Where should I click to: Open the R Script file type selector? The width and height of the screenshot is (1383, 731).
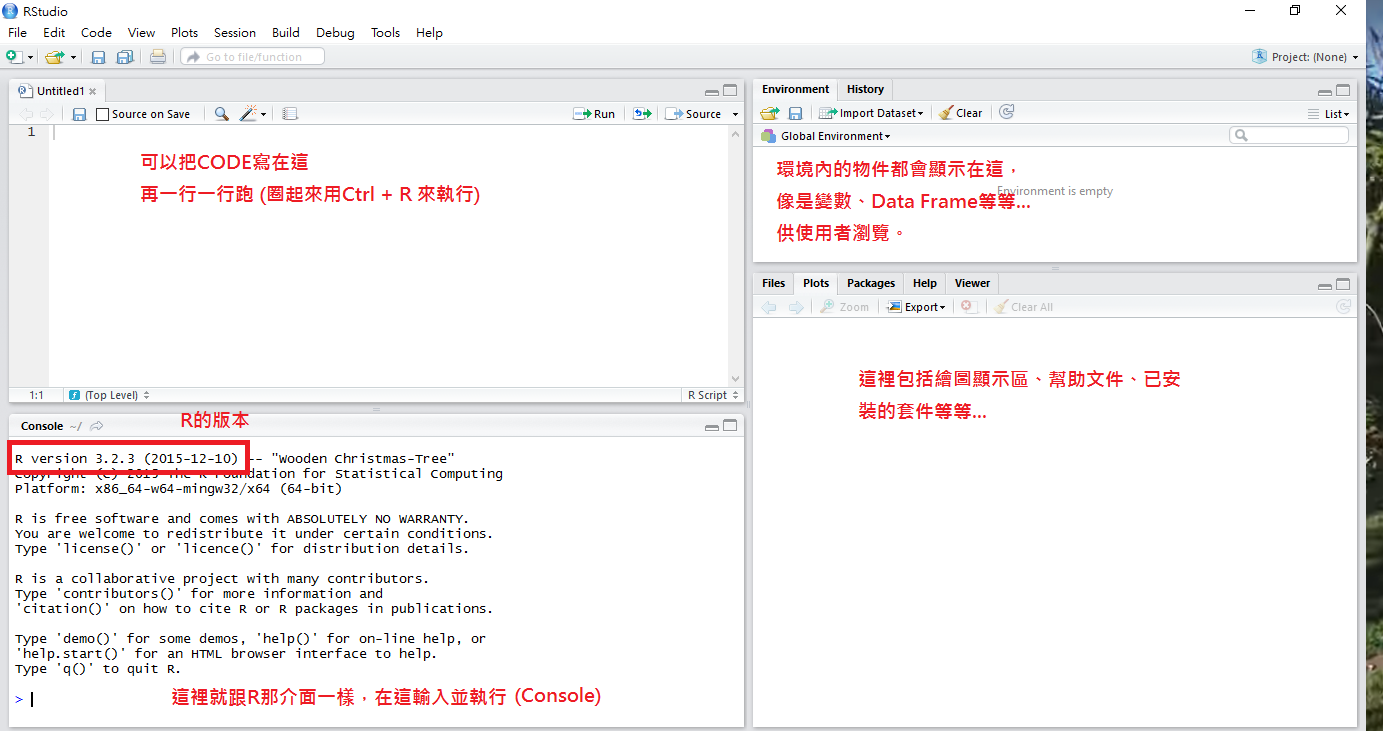712,395
